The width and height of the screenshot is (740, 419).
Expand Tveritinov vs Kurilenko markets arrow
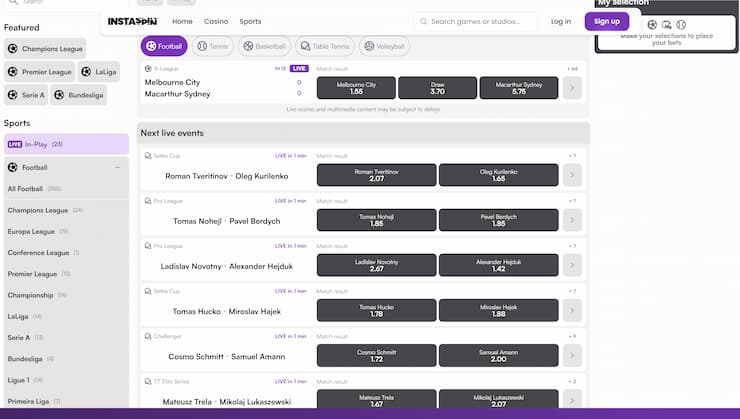[x=572, y=175]
